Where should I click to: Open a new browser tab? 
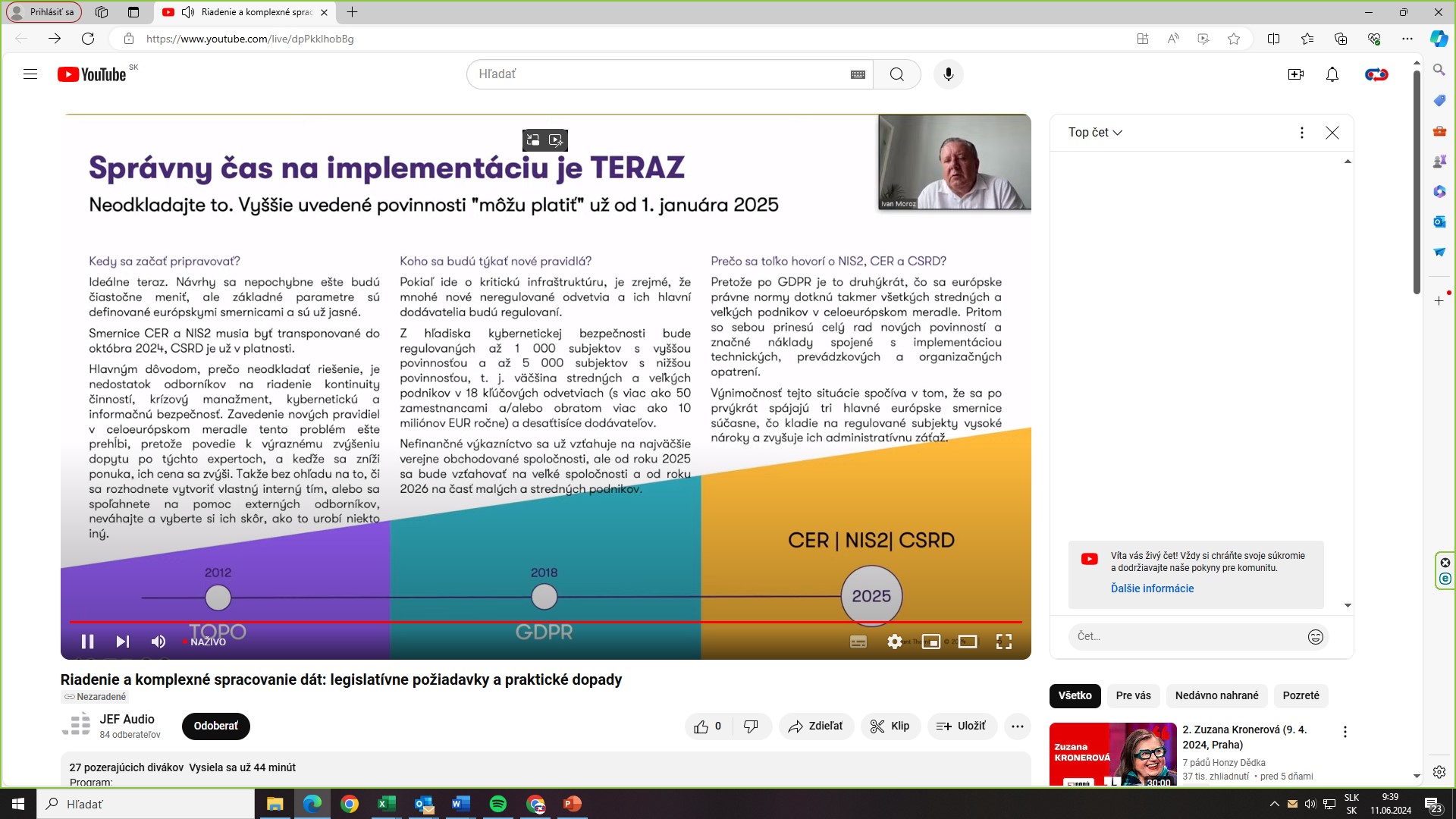352,12
